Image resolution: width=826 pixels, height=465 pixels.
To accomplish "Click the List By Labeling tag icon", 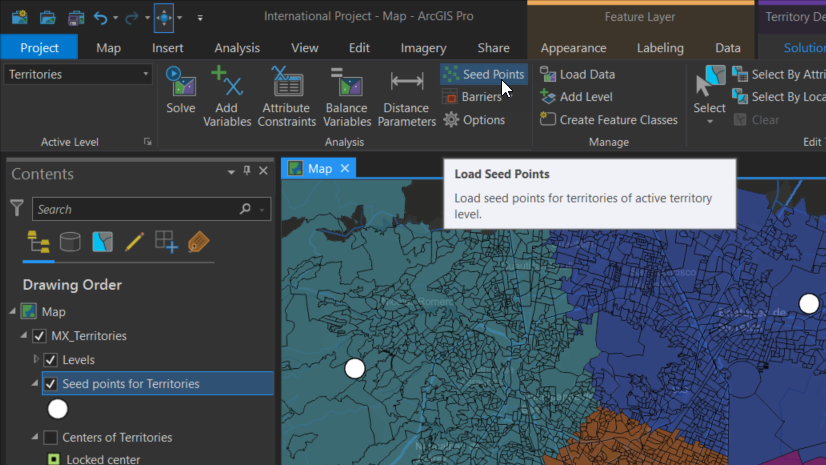I will [197, 241].
